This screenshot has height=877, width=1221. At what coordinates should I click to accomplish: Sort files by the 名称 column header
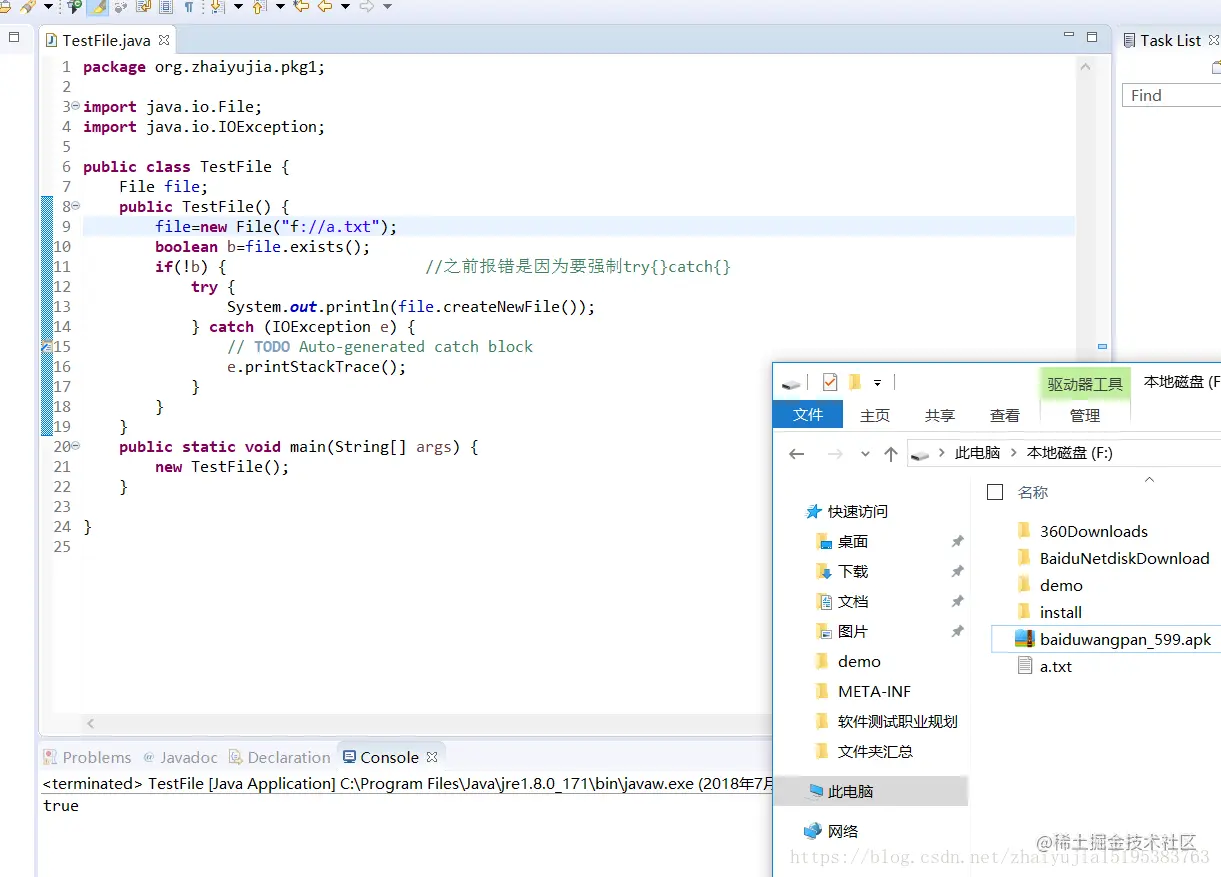point(1033,492)
